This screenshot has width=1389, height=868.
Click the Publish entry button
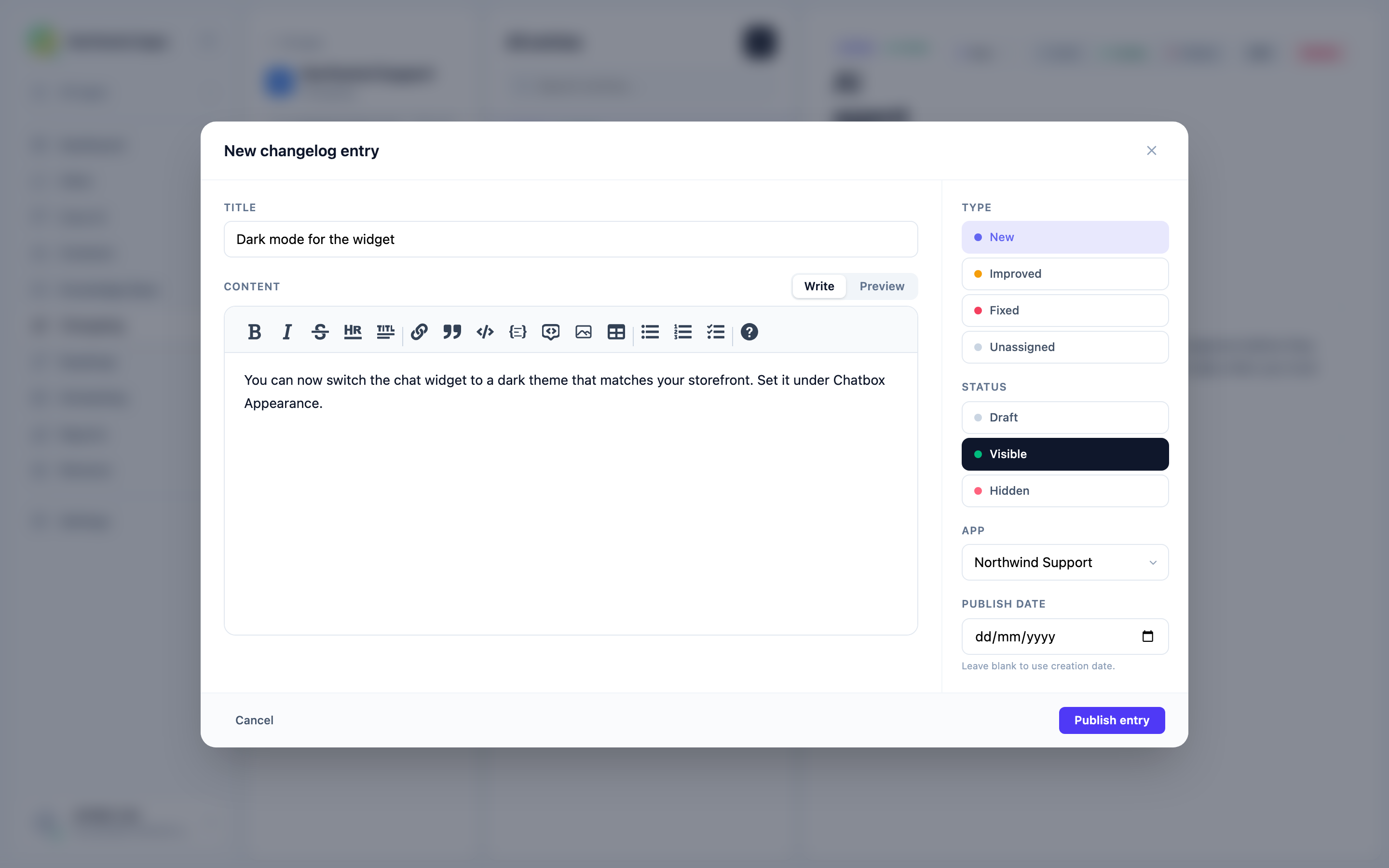point(1112,720)
